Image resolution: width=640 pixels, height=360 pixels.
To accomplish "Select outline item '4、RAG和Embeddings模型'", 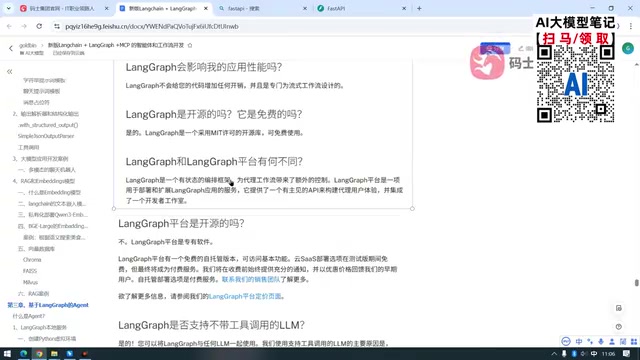I will click(x=44, y=181).
